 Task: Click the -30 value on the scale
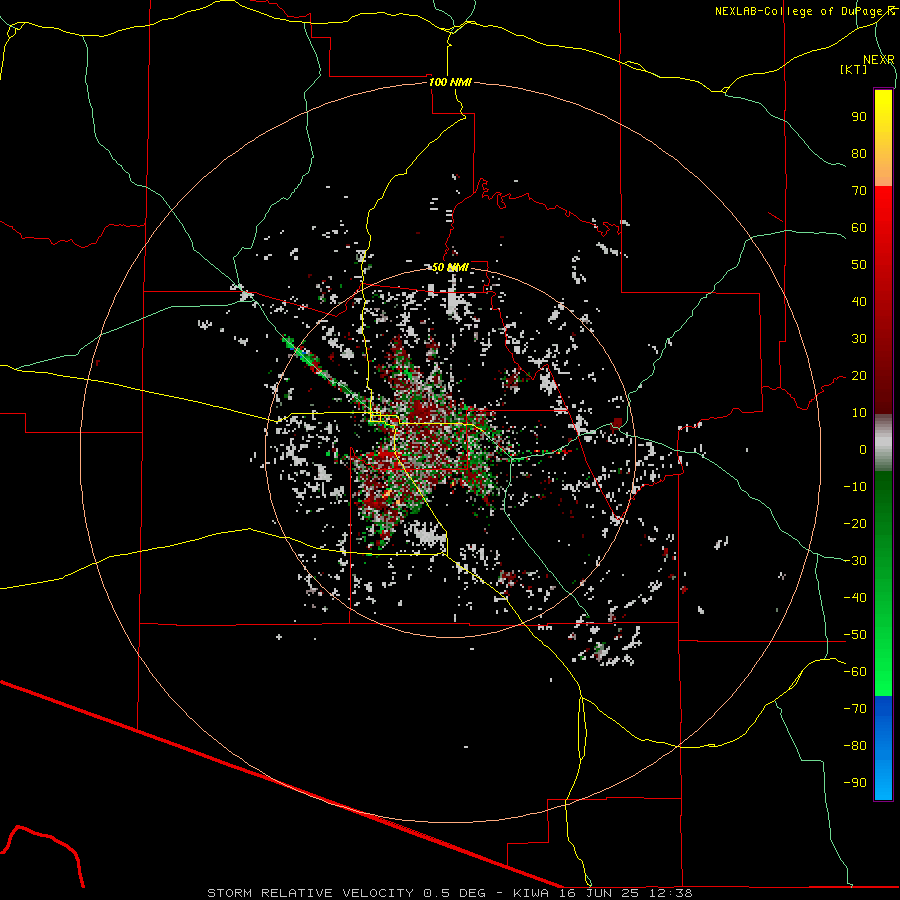(x=855, y=561)
